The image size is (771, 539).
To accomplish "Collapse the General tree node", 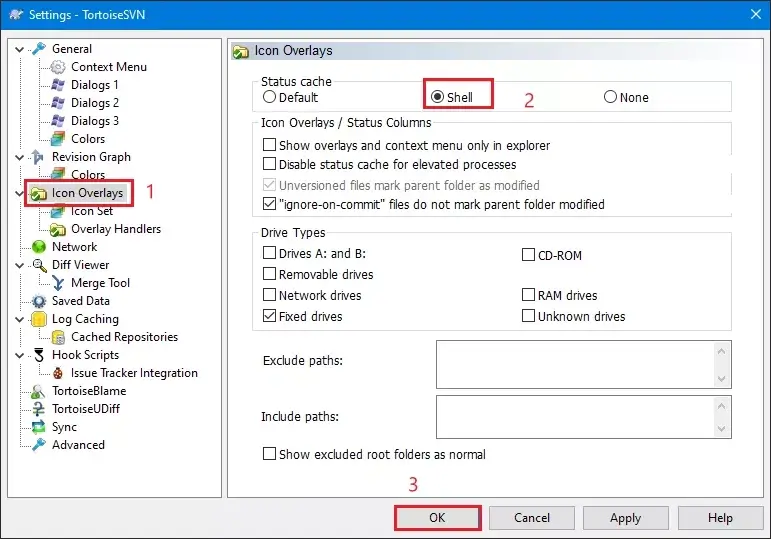I will pos(20,49).
